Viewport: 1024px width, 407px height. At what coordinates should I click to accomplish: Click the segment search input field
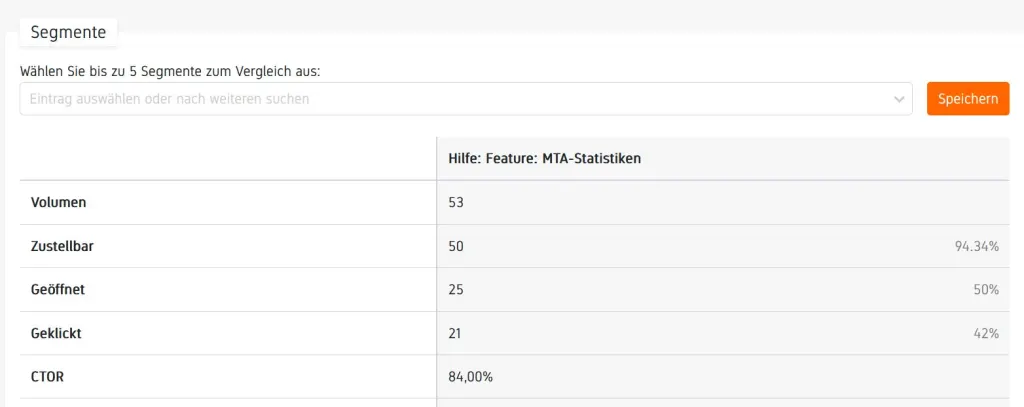pyautogui.click(x=450, y=99)
